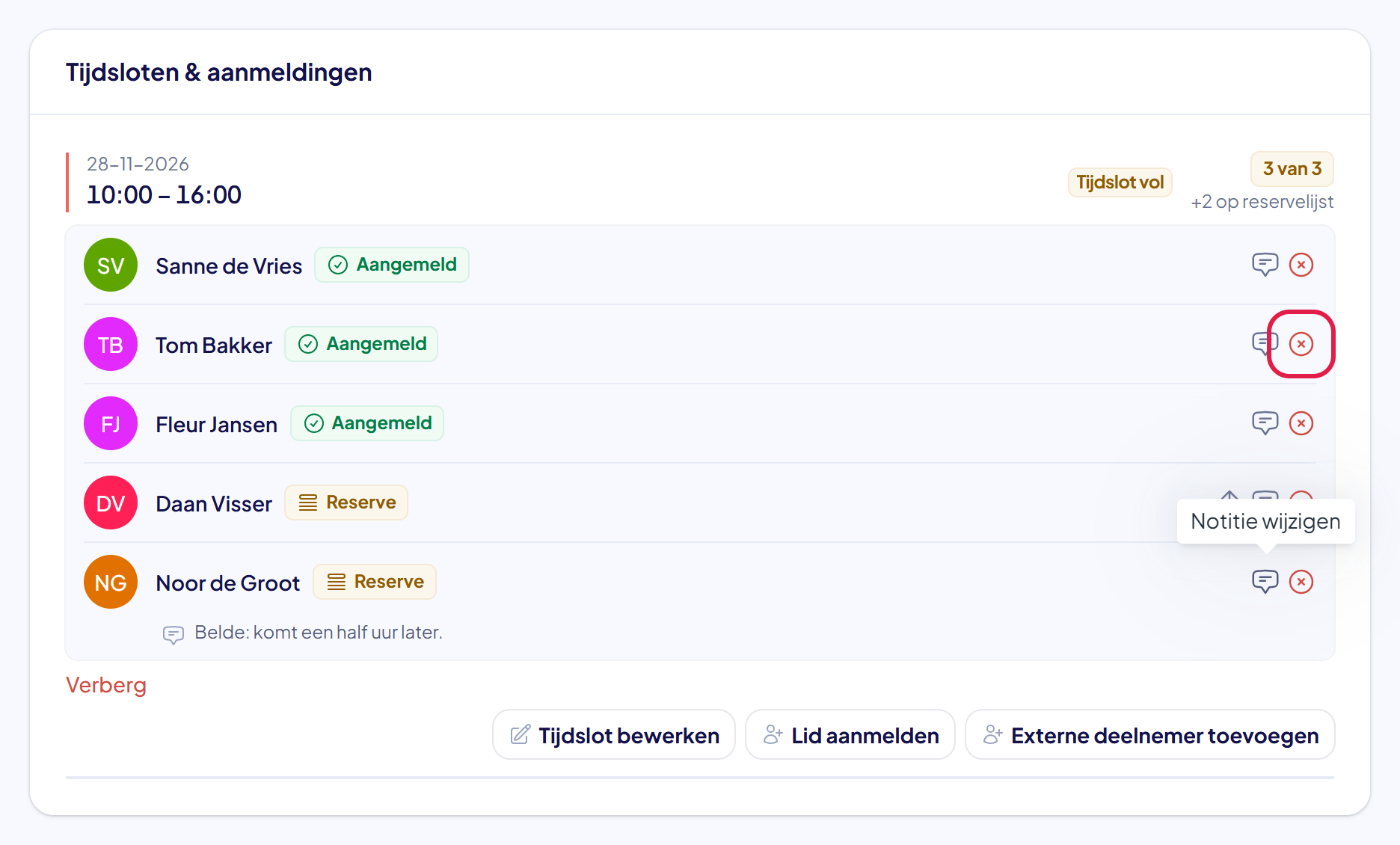1400x845 pixels.
Task: Click the '+2 op reservelijst' text
Action: point(1262,202)
